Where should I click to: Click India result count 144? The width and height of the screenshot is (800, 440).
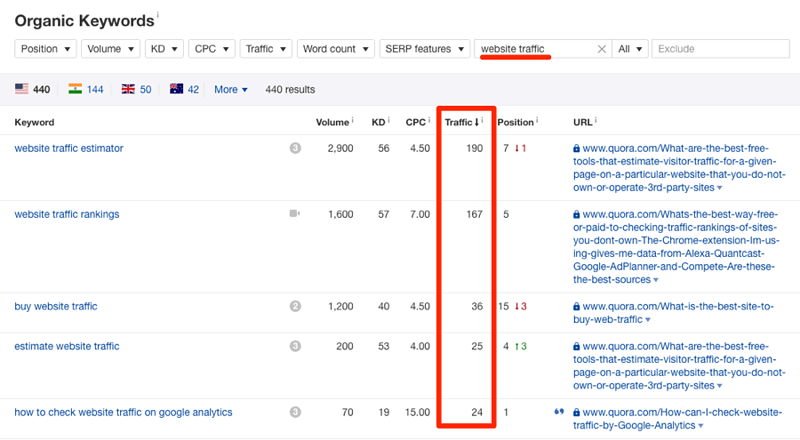click(95, 89)
